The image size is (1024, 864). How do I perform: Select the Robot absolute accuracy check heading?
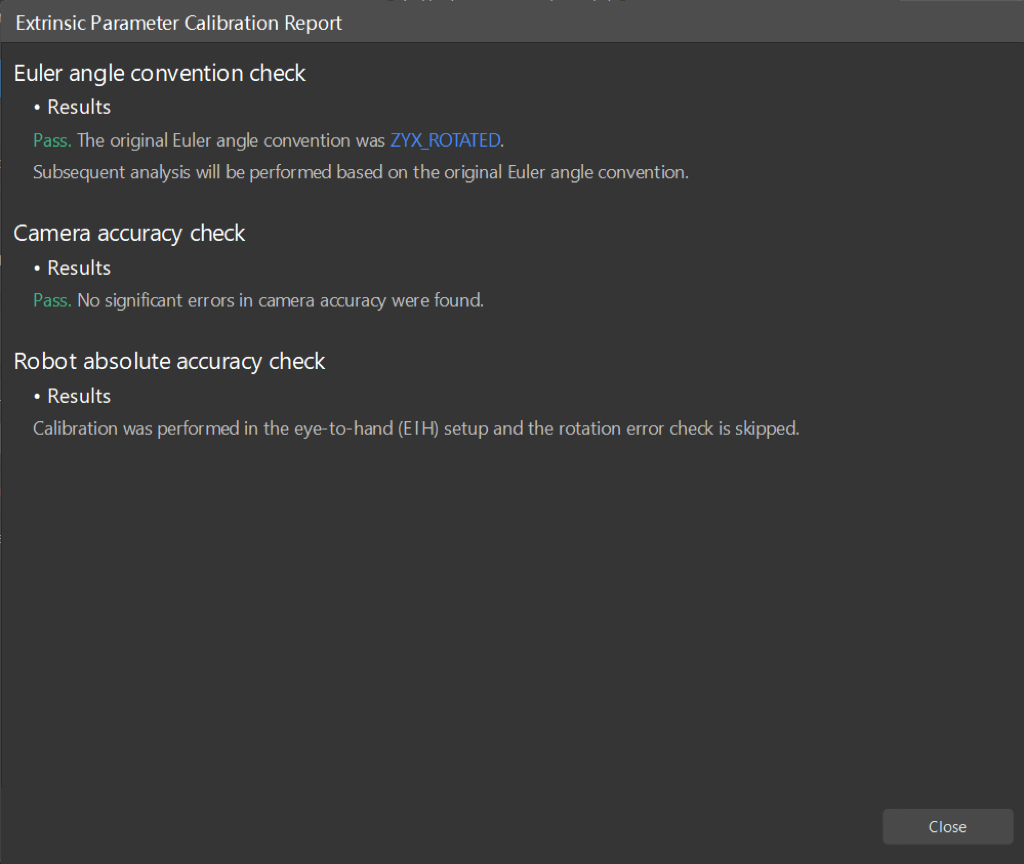pyautogui.click(x=169, y=361)
